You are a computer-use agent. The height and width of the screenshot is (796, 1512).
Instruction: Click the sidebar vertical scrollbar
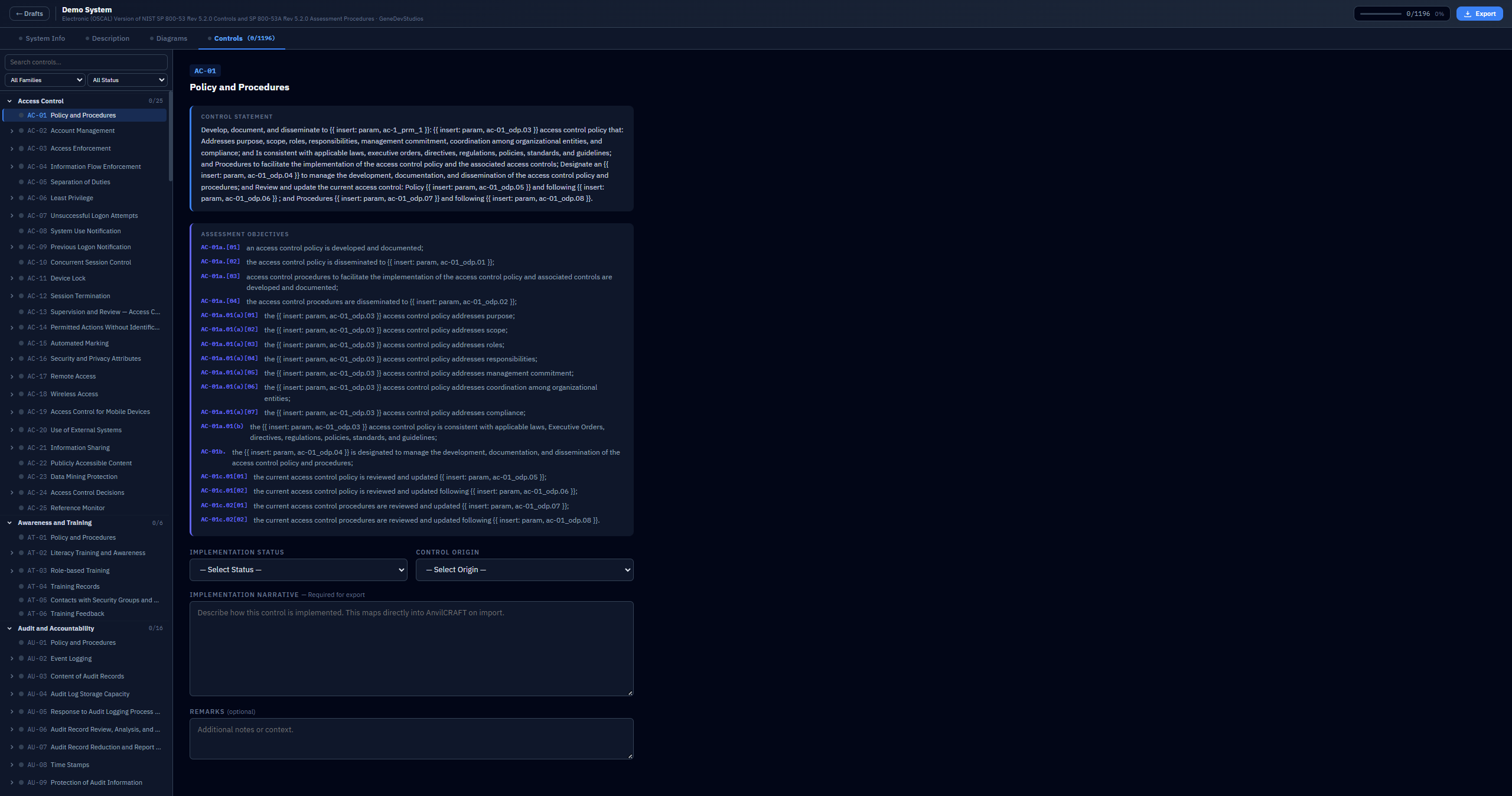[171, 136]
